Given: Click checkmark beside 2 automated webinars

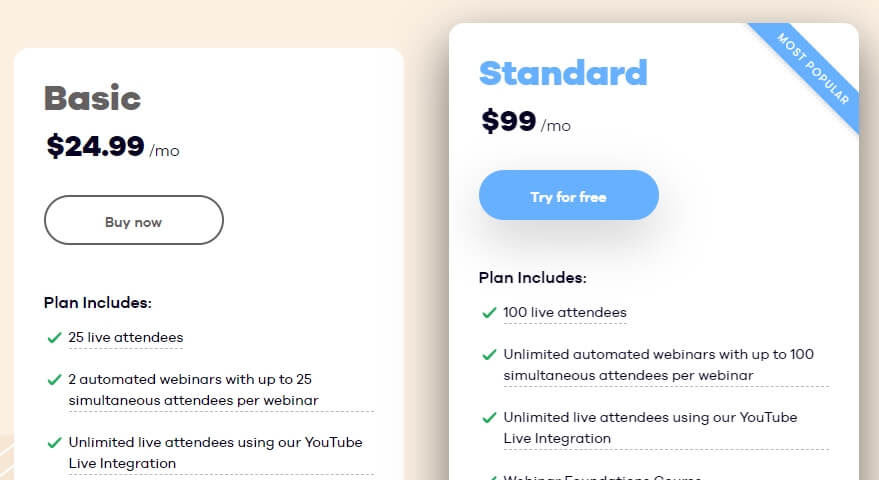Looking at the screenshot, I should click(x=54, y=380).
